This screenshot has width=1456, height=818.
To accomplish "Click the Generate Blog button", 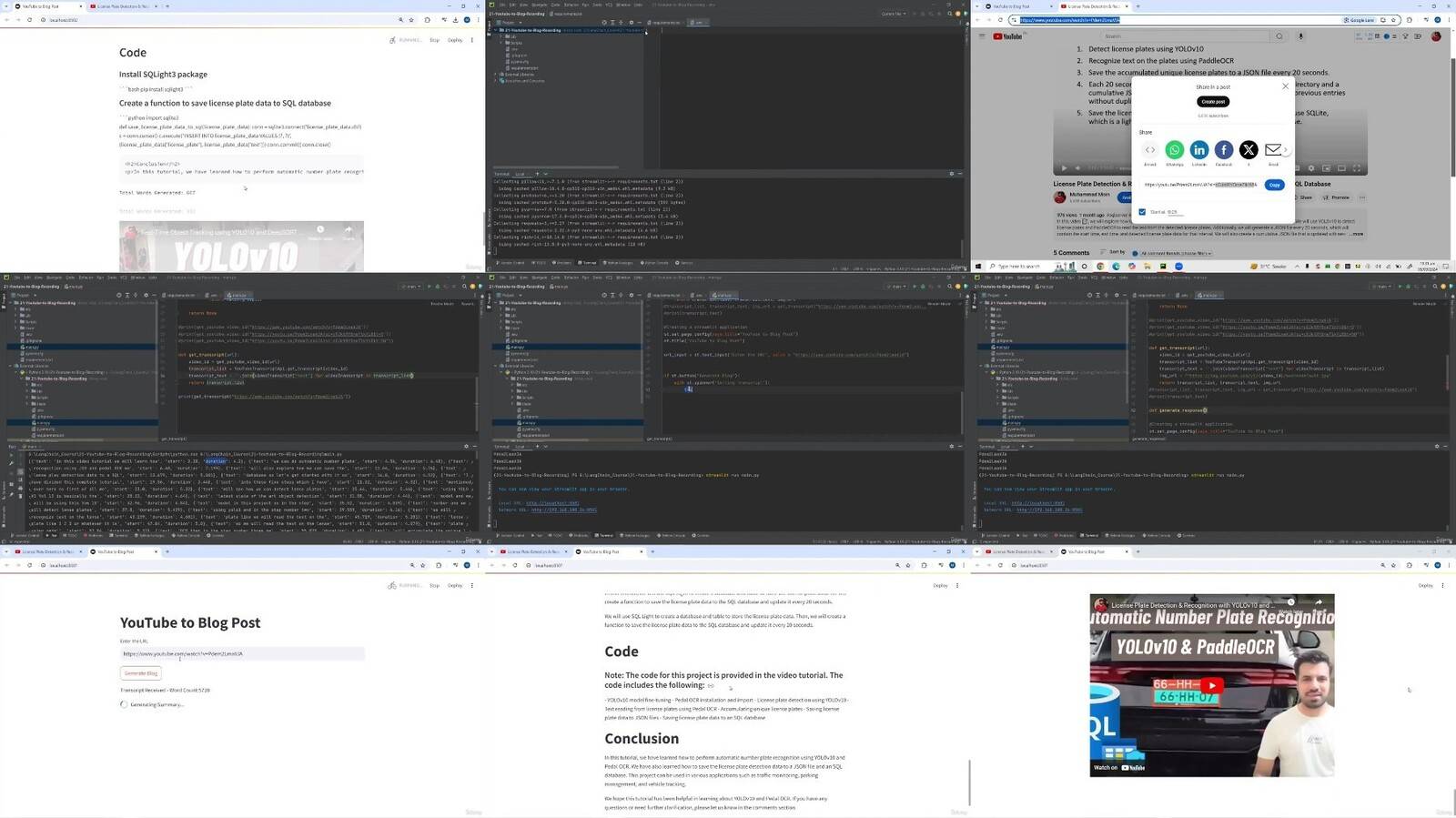I will pyautogui.click(x=141, y=673).
